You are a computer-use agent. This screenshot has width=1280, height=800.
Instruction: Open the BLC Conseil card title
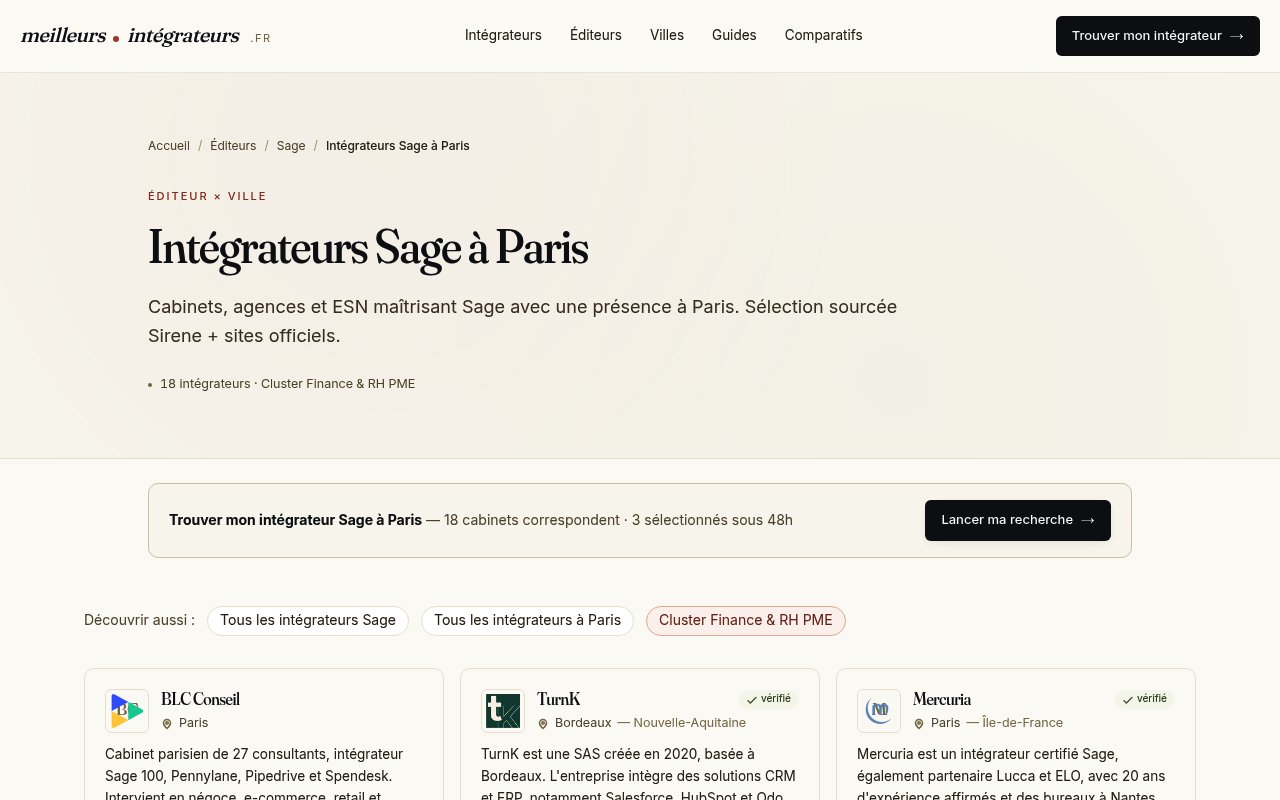200,700
